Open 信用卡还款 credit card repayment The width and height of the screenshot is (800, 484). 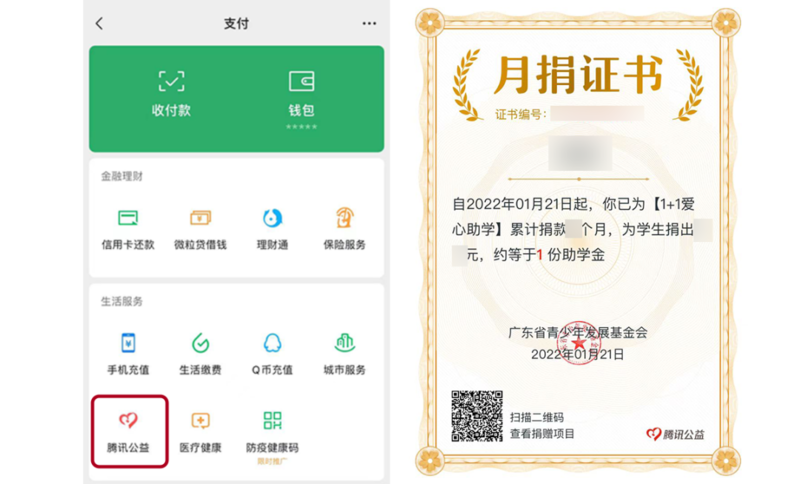130,228
